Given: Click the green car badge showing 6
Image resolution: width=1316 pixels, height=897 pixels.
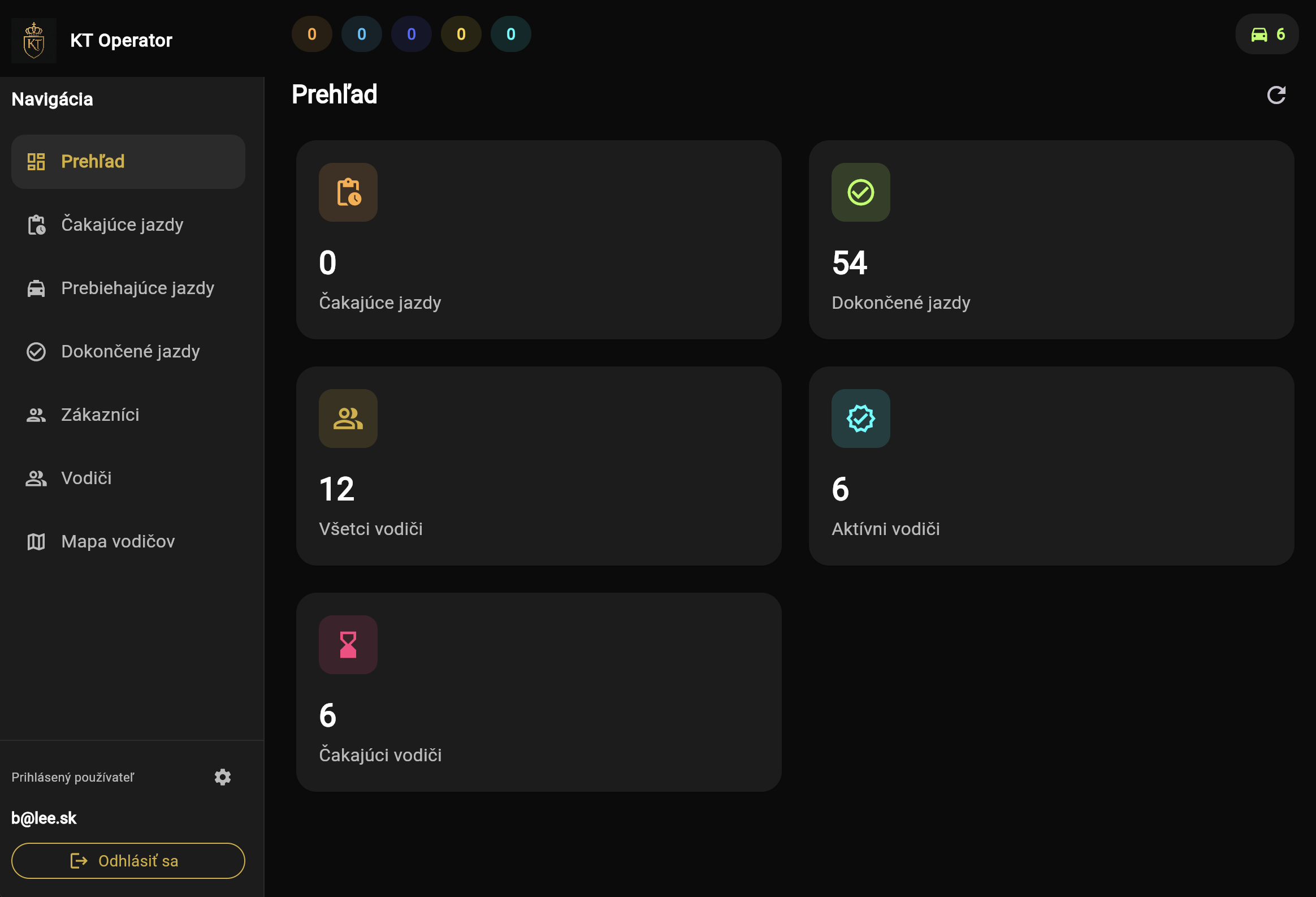Looking at the screenshot, I should (1267, 34).
